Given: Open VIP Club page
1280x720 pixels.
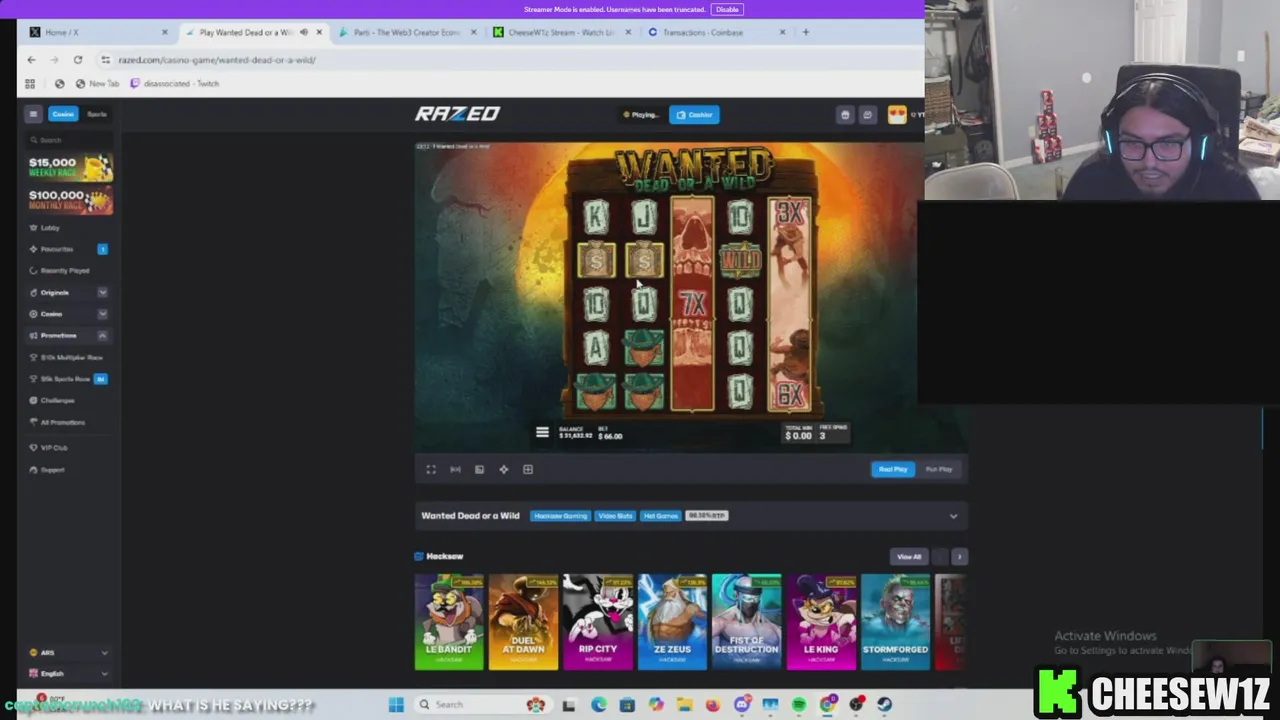Looking at the screenshot, I should pos(54,448).
